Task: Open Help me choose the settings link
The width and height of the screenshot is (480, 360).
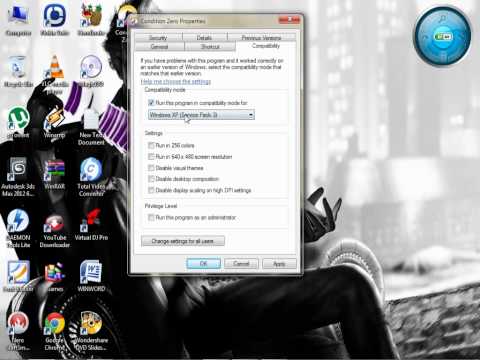Action: tap(176, 81)
